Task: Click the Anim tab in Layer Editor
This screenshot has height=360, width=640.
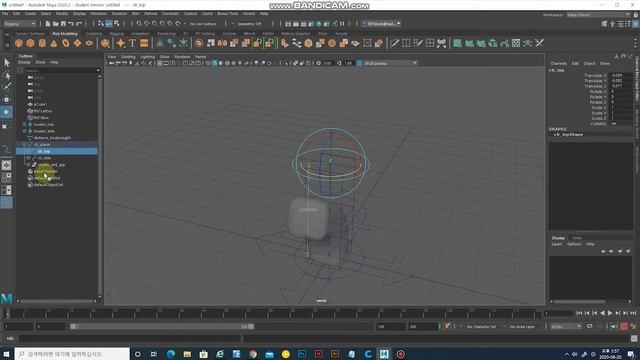Action: 577,238
